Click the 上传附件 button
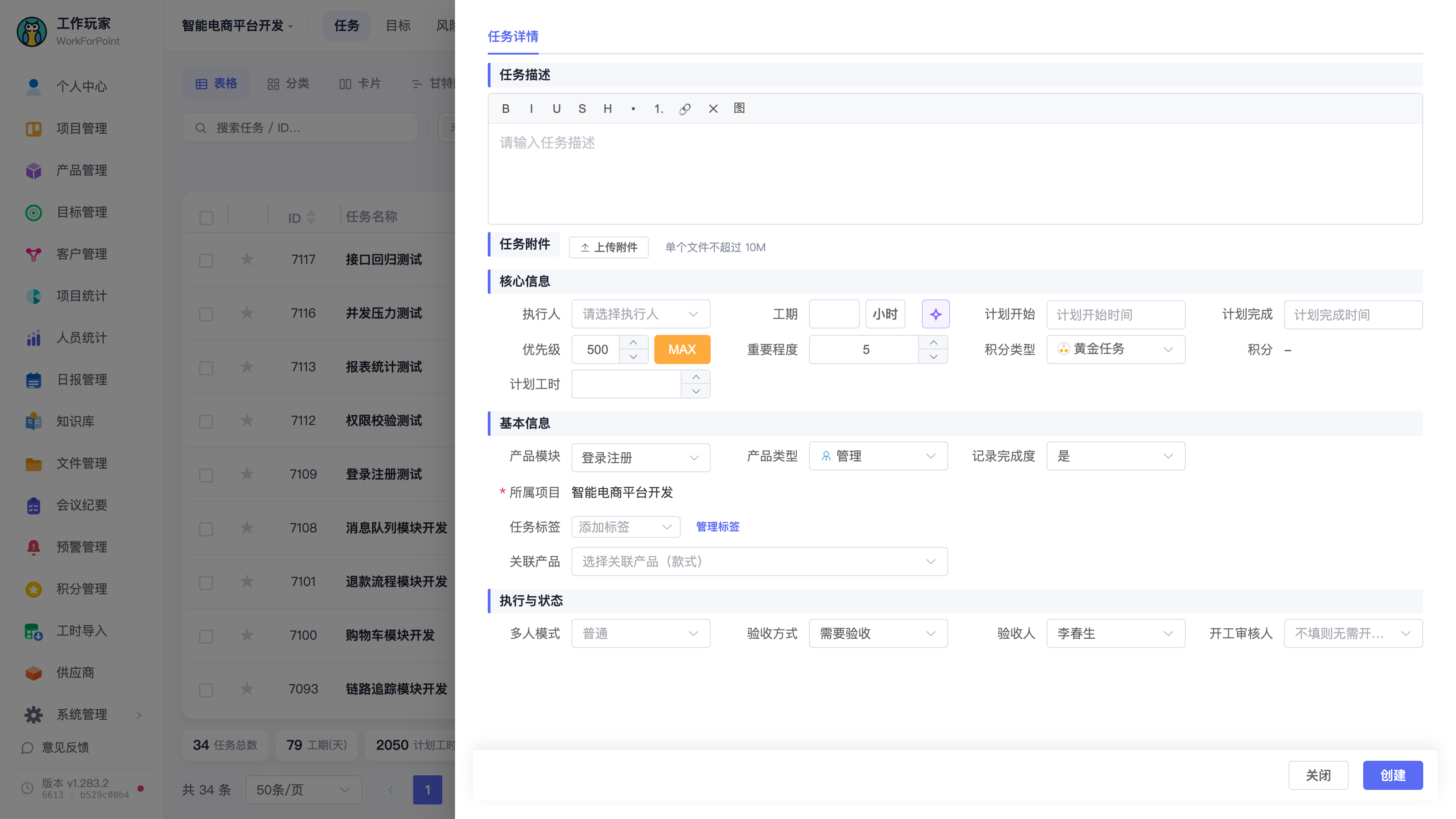This screenshot has height=819, width=1456. click(608, 247)
